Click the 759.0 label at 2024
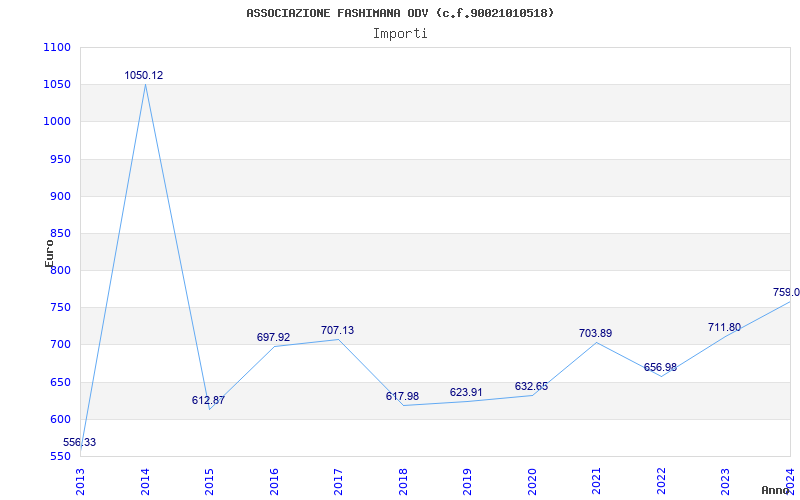 point(786,293)
